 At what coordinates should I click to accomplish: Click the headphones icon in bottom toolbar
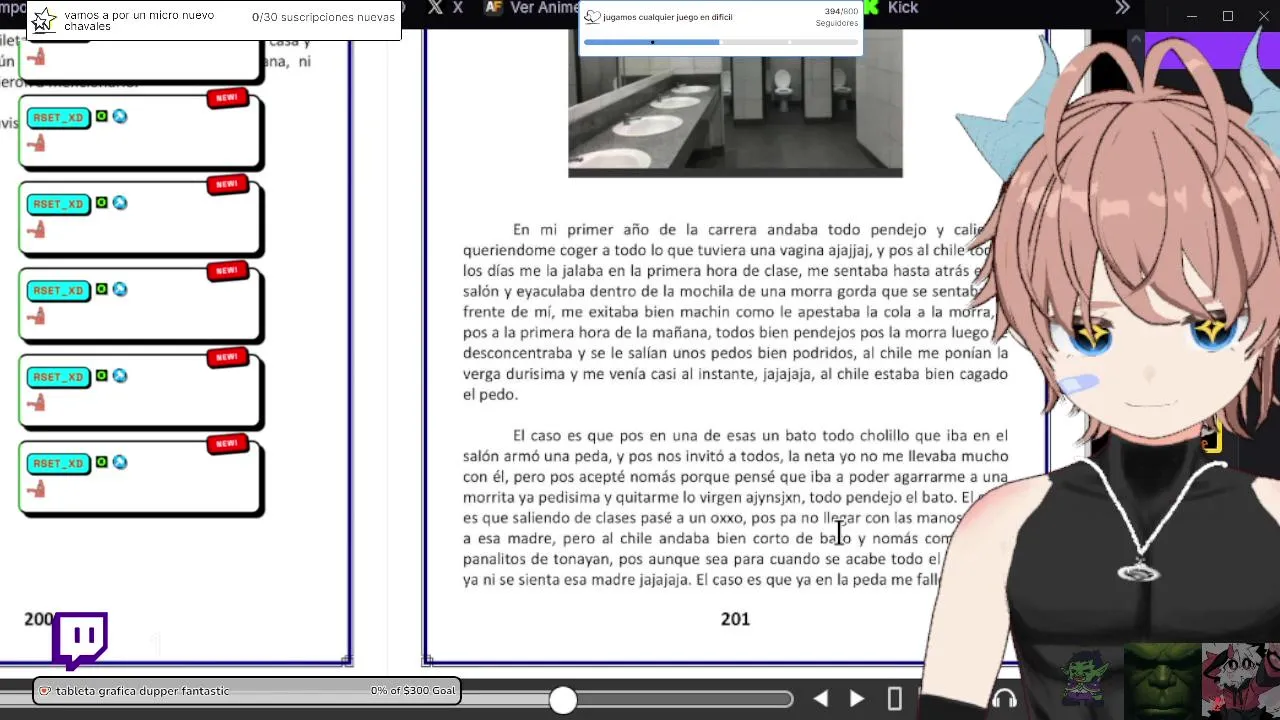point(1004,699)
